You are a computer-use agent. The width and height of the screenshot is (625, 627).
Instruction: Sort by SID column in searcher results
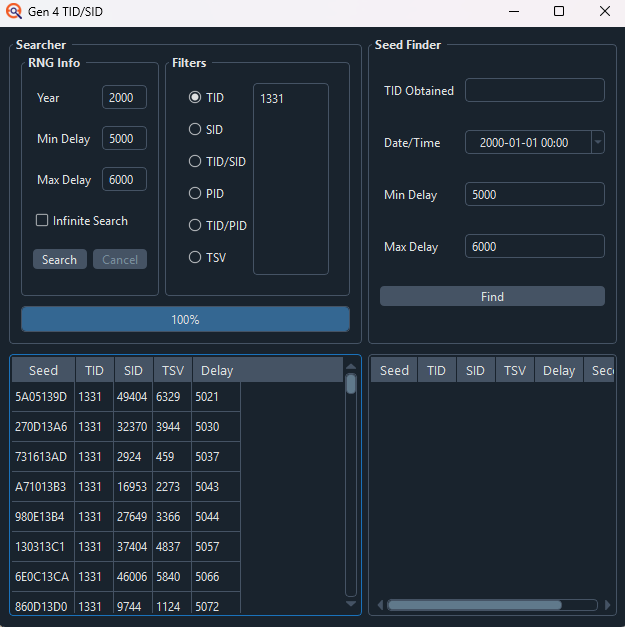tap(133, 370)
